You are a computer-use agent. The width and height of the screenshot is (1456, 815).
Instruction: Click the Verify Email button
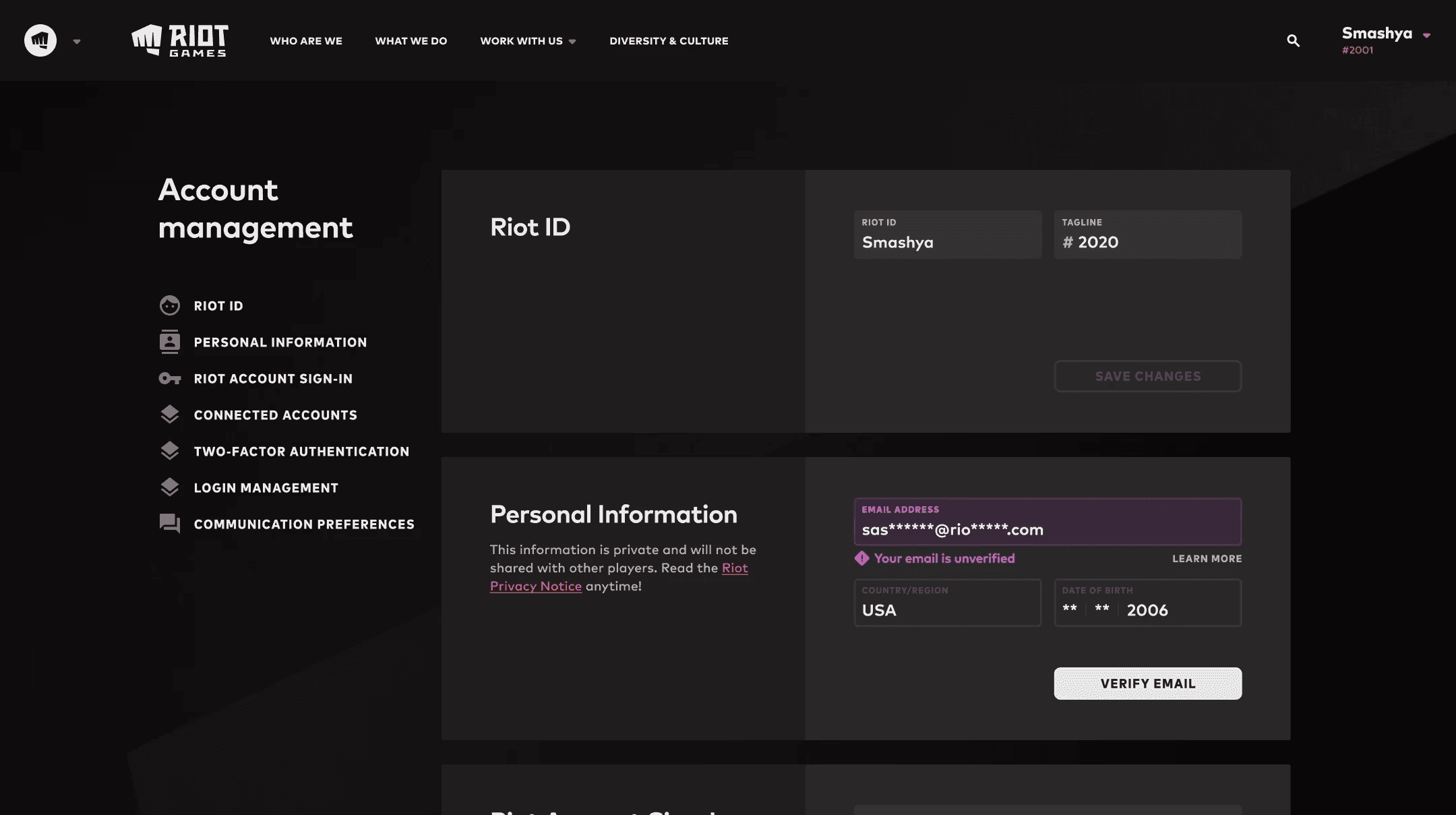coord(1148,684)
